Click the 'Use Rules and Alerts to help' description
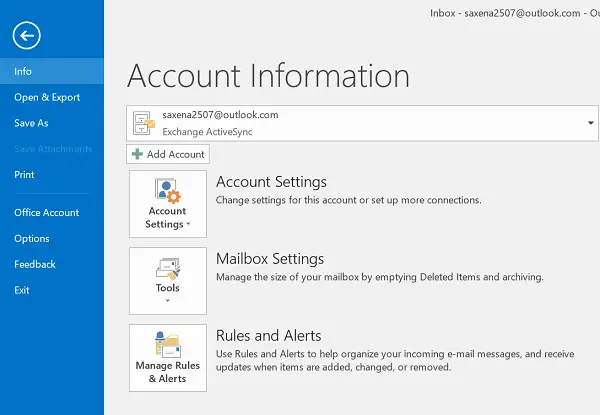 (395, 360)
